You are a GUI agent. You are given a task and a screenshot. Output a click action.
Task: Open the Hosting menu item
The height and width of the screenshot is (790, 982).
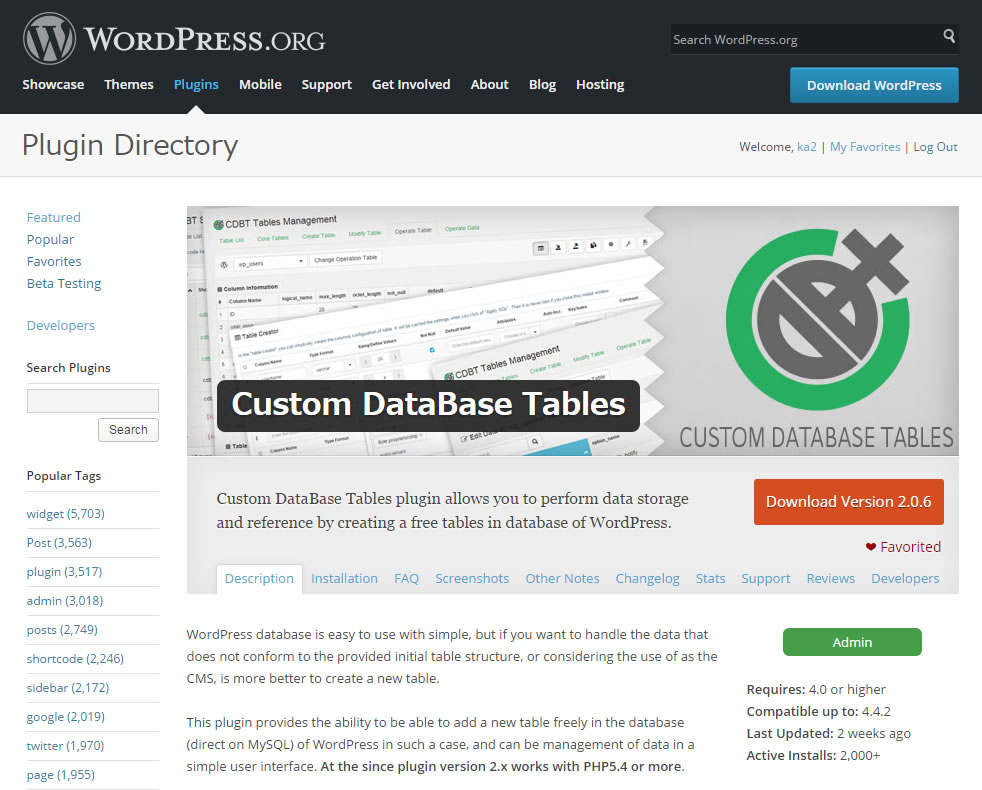click(x=599, y=85)
